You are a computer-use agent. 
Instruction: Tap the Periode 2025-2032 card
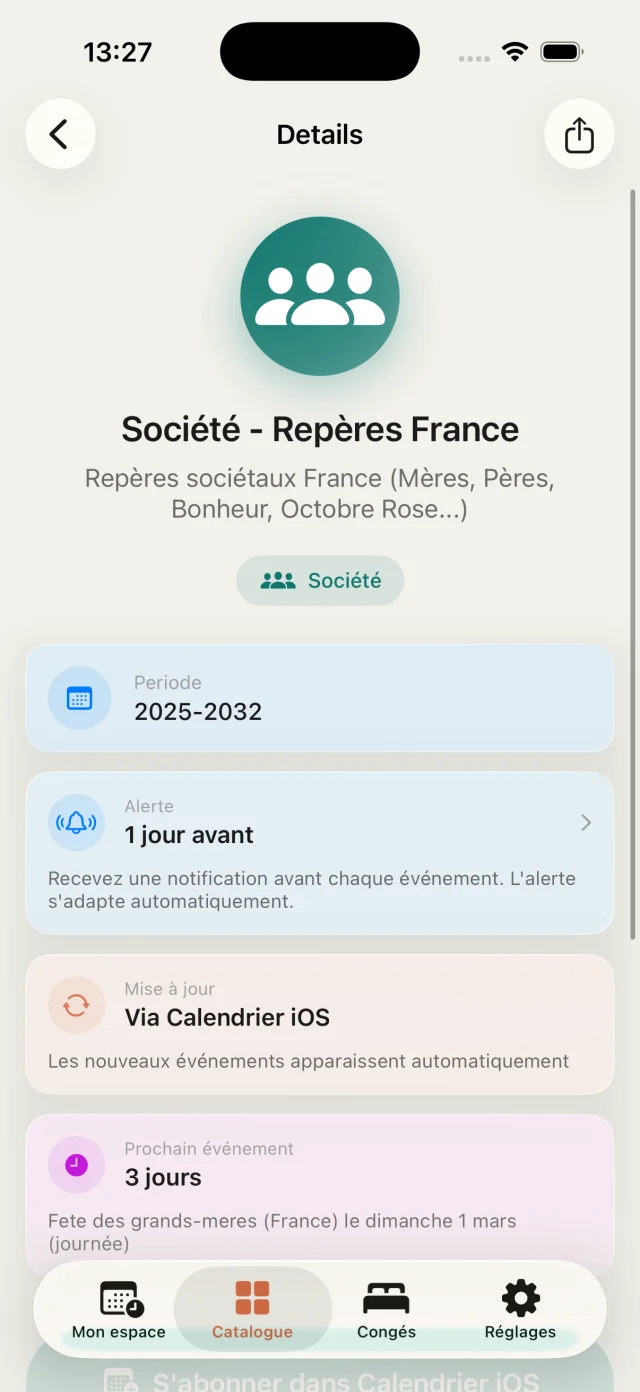(320, 698)
